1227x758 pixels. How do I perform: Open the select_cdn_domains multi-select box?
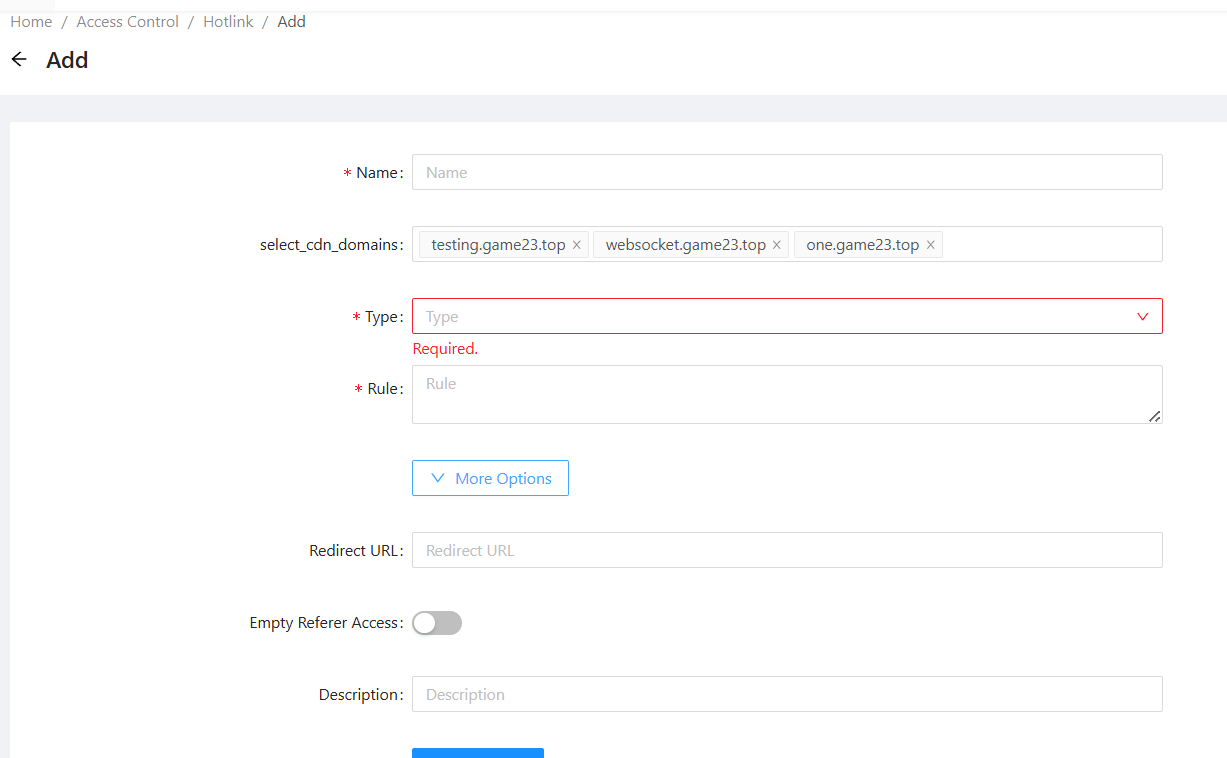[x=1050, y=245]
